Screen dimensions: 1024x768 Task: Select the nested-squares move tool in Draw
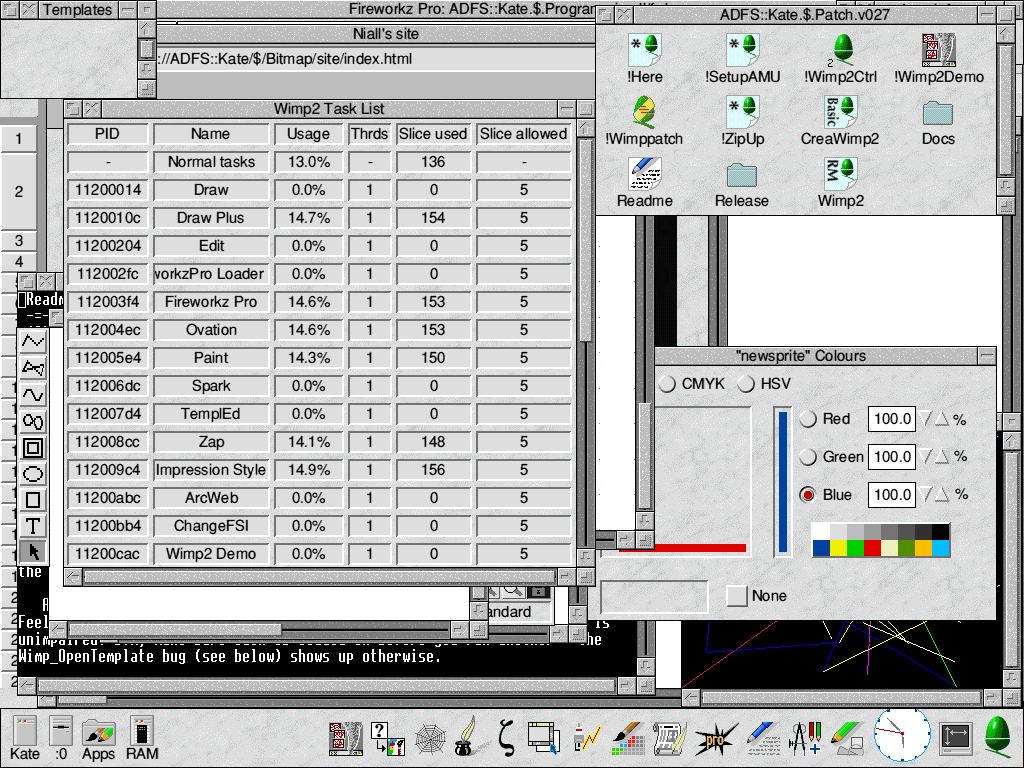click(33, 448)
